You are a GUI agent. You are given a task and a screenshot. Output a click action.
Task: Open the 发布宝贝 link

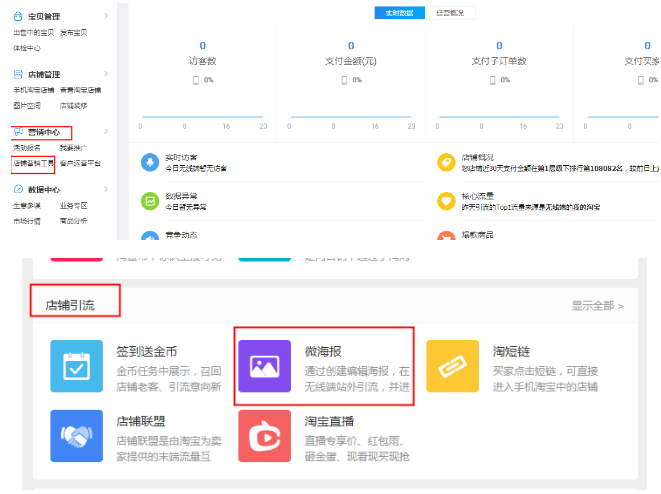(x=73, y=32)
